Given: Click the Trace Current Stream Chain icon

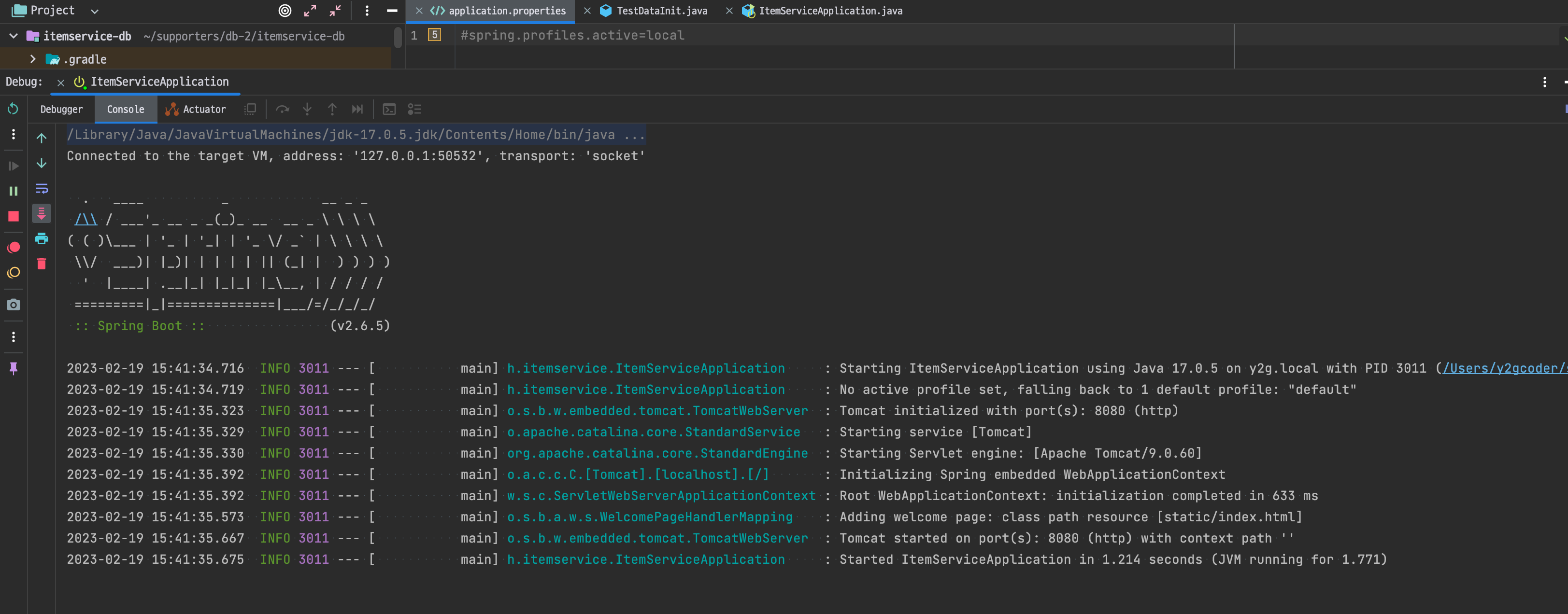Looking at the screenshot, I should tap(414, 110).
